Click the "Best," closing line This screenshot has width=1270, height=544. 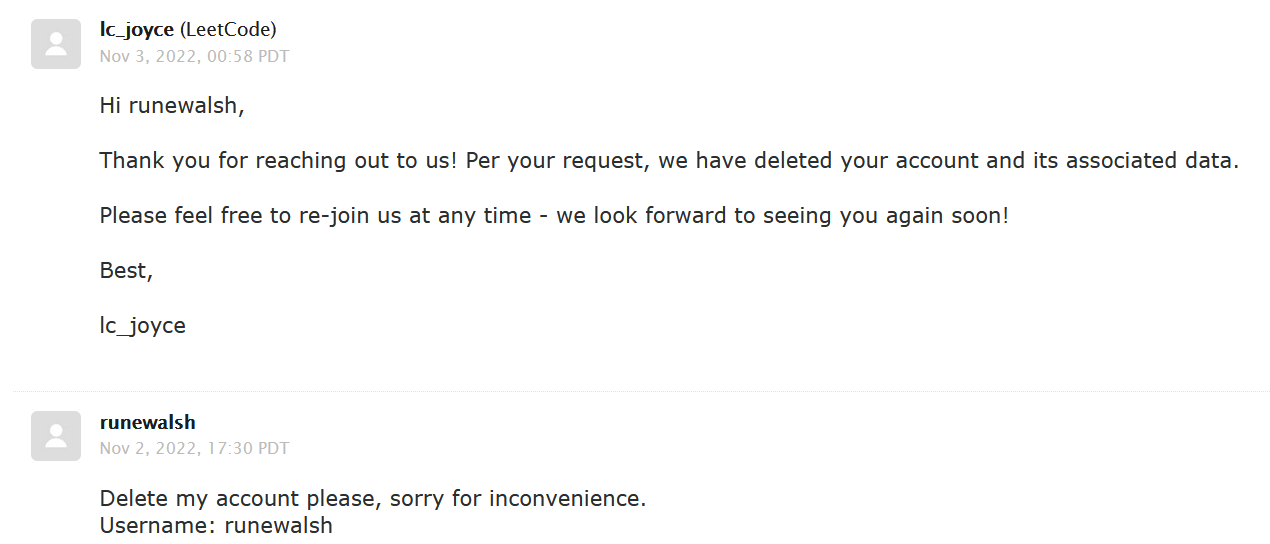click(x=126, y=270)
